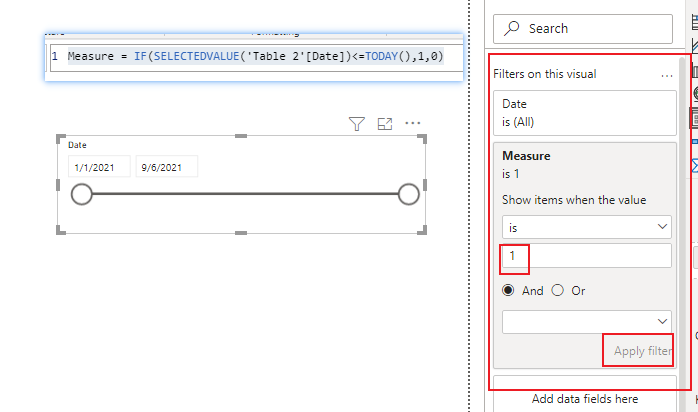698x412 pixels.
Task: Click the filter value input containing 1
Action: click(x=587, y=255)
